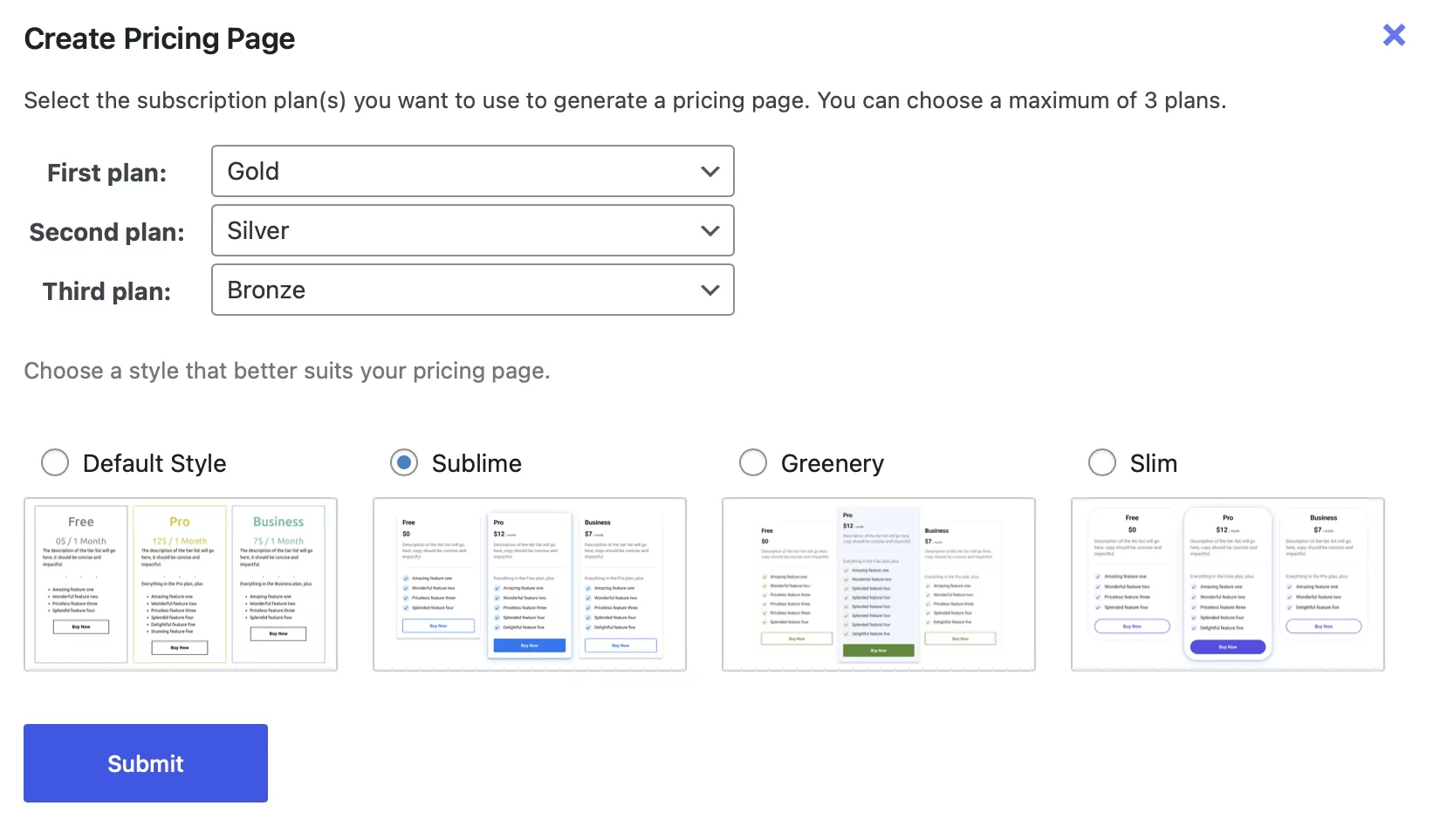Image resolution: width=1440 pixels, height=840 pixels.
Task: Submit the pricing page form
Action: (146, 763)
